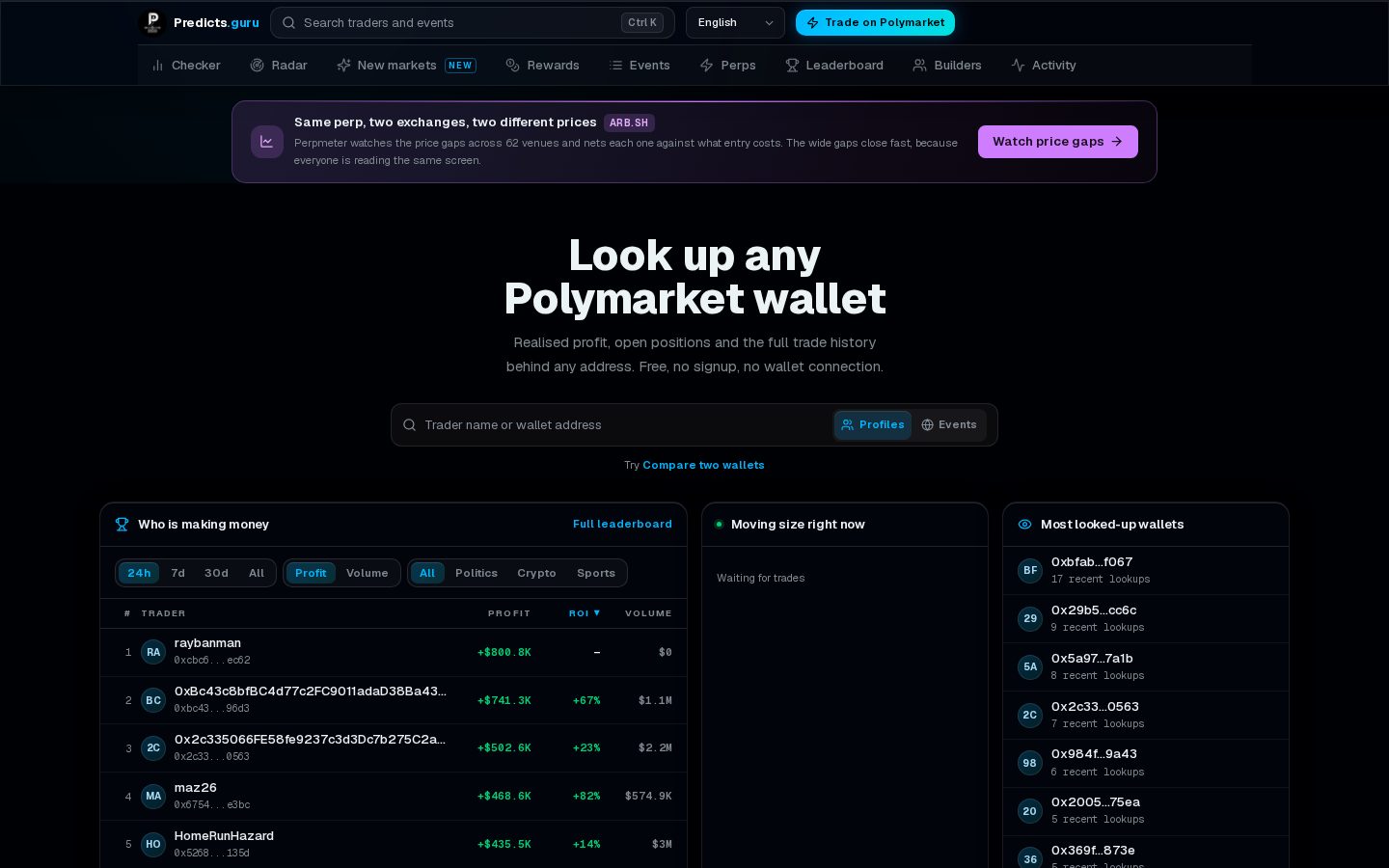Switch ranking to Volume
Viewport: 1389px width, 868px height.
coord(368,573)
